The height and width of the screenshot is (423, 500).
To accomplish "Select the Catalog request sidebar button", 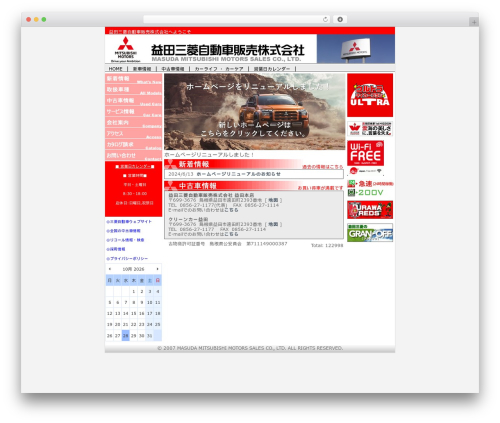I will (x=134, y=145).
